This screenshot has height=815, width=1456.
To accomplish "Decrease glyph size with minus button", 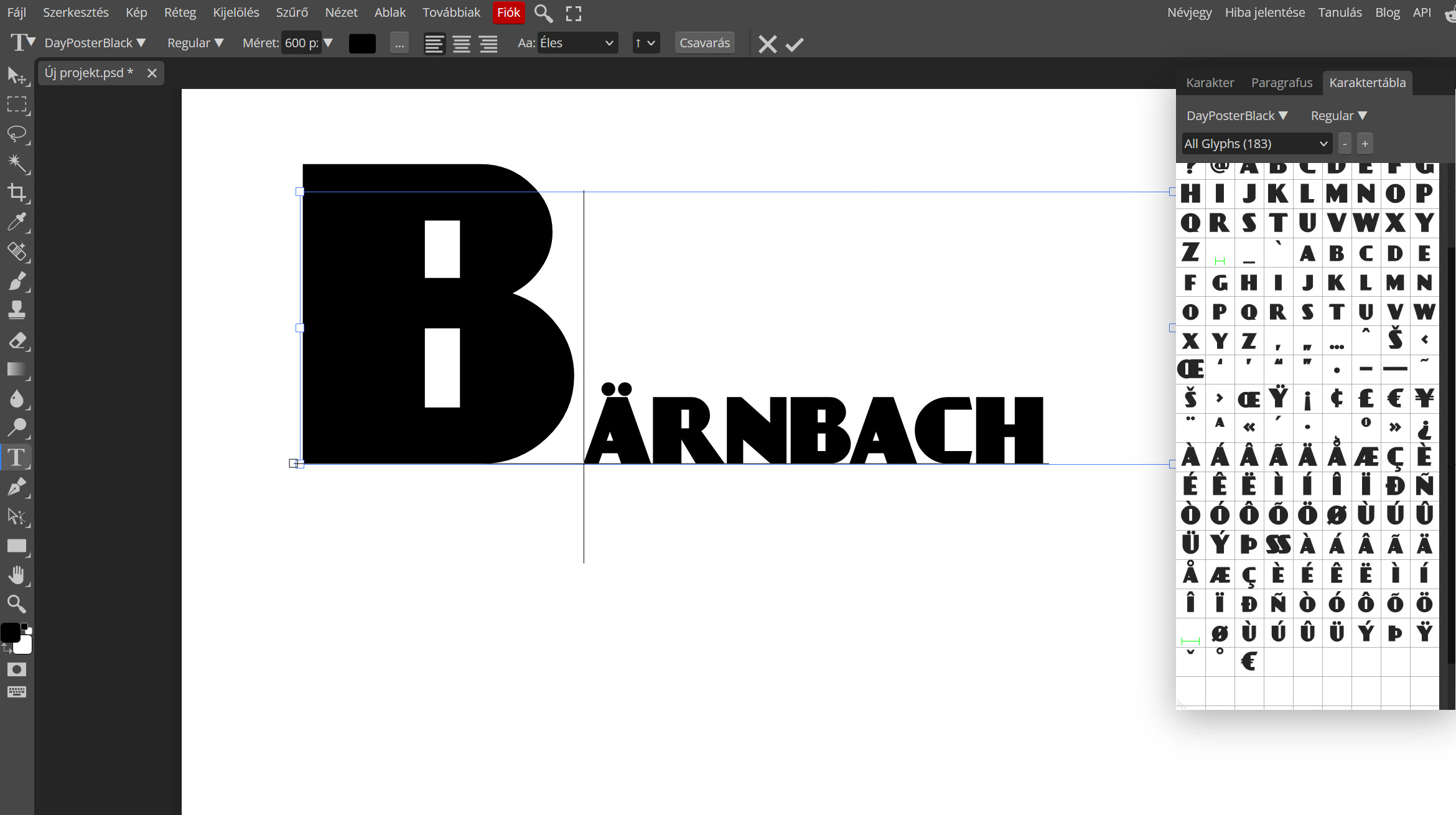I will coord(1345,144).
